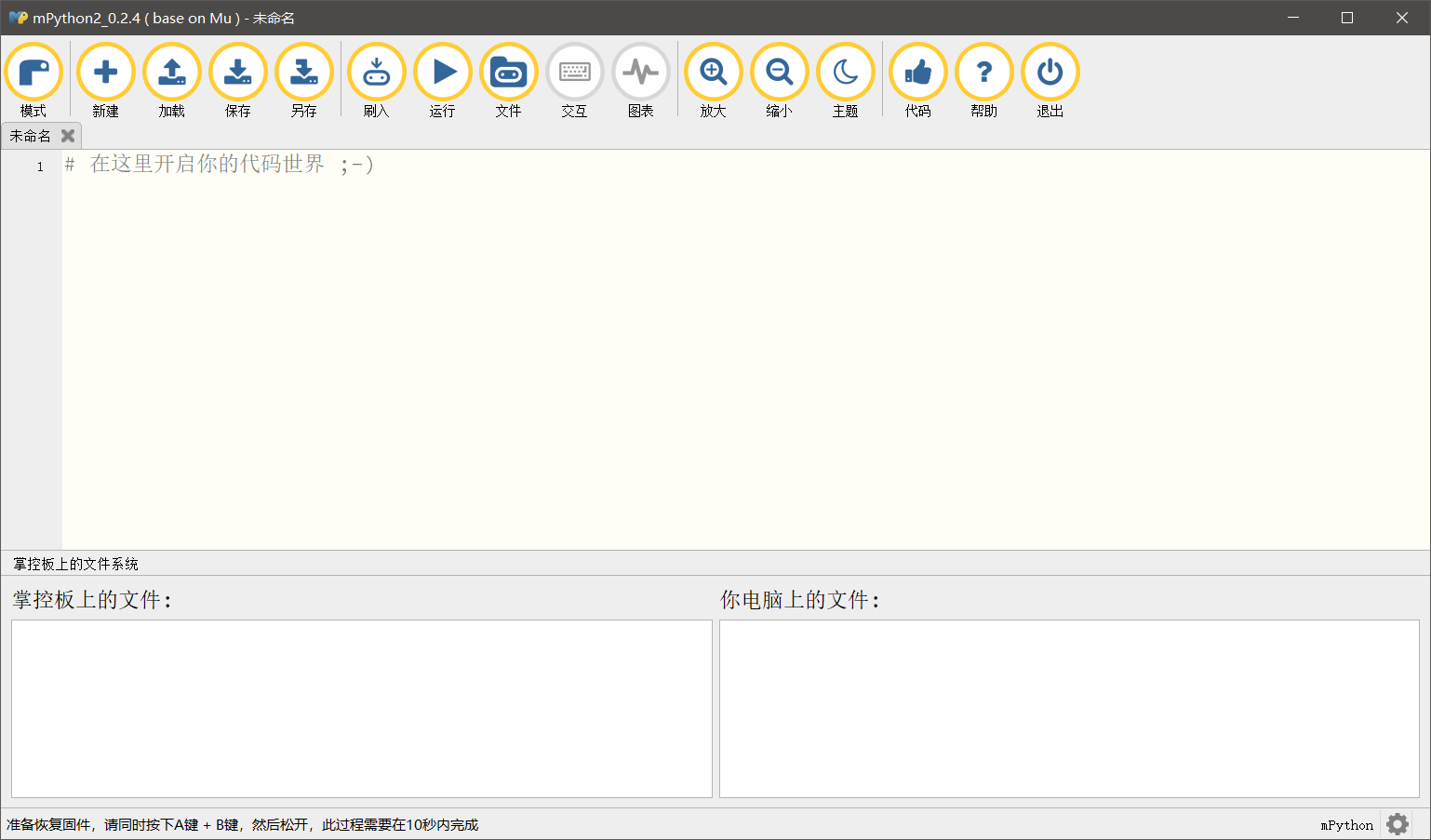The height and width of the screenshot is (840, 1431).
Task: Quit using 退出 power icon
Action: [1050, 81]
